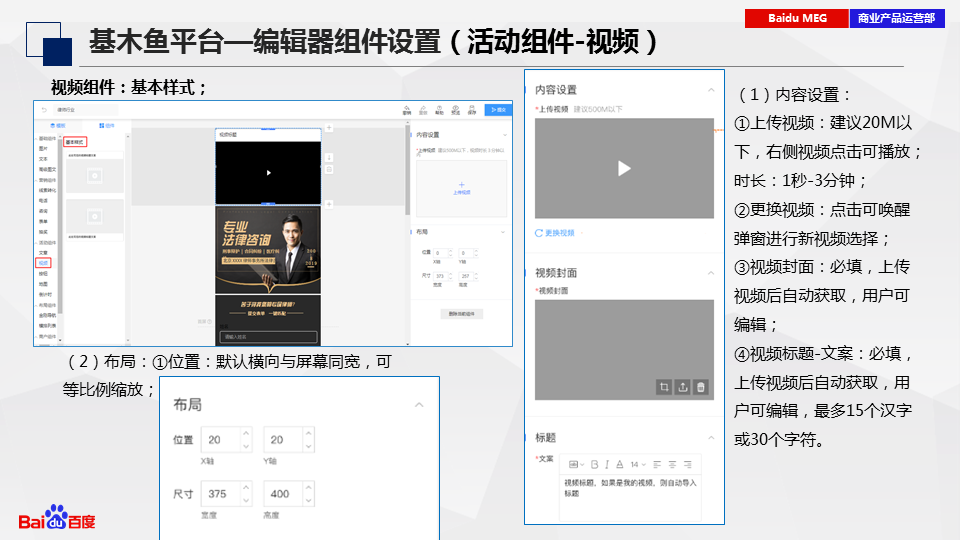Click the crop icon on video cover
960x540 pixels.
[x=664, y=387]
